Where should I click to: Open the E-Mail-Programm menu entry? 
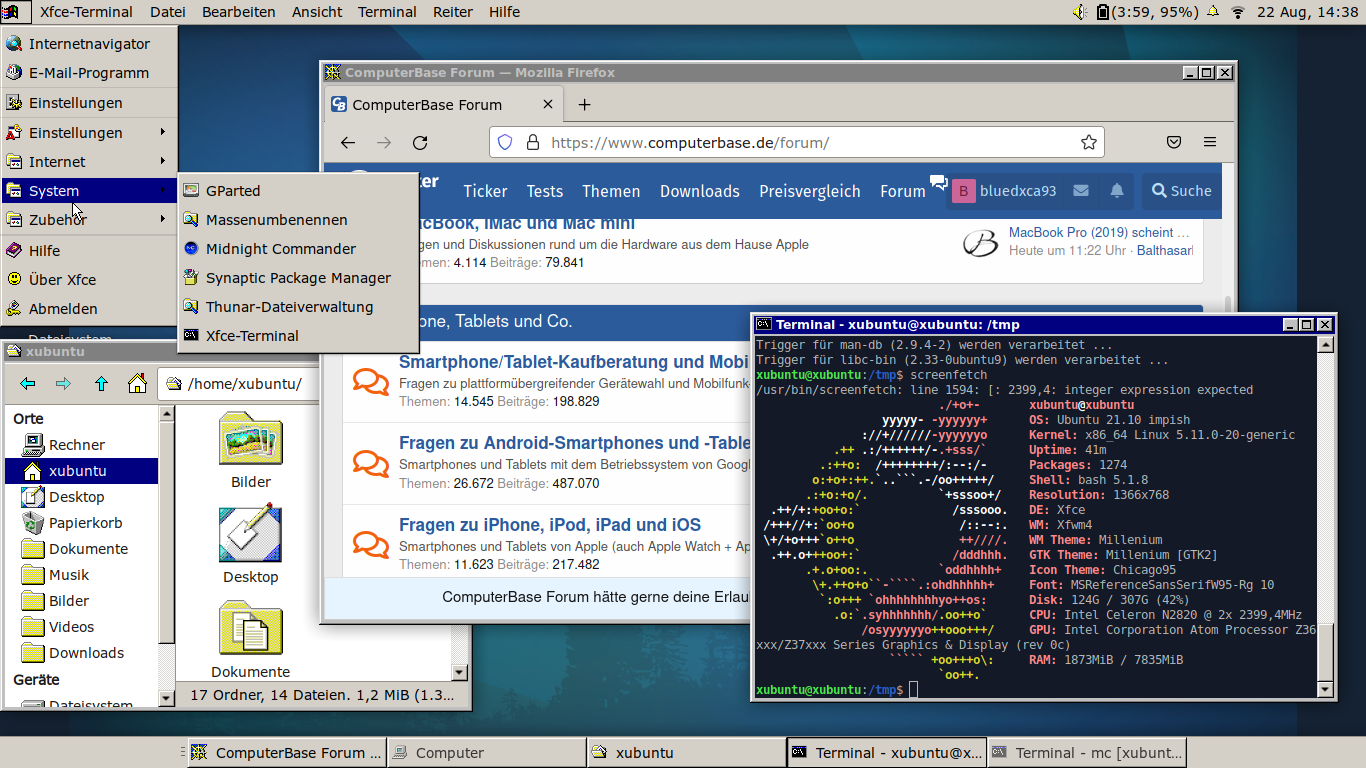tap(89, 73)
